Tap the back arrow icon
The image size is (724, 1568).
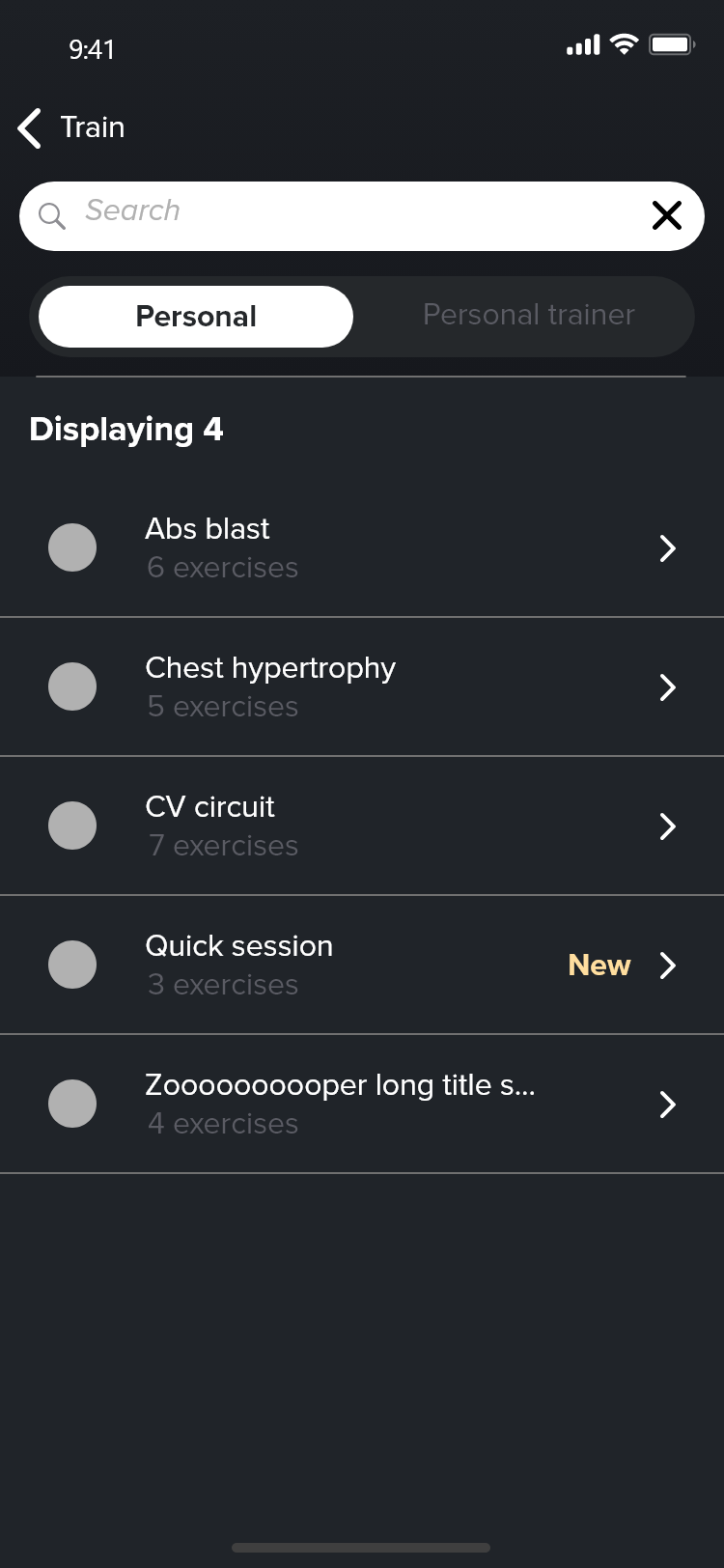point(30,128)
